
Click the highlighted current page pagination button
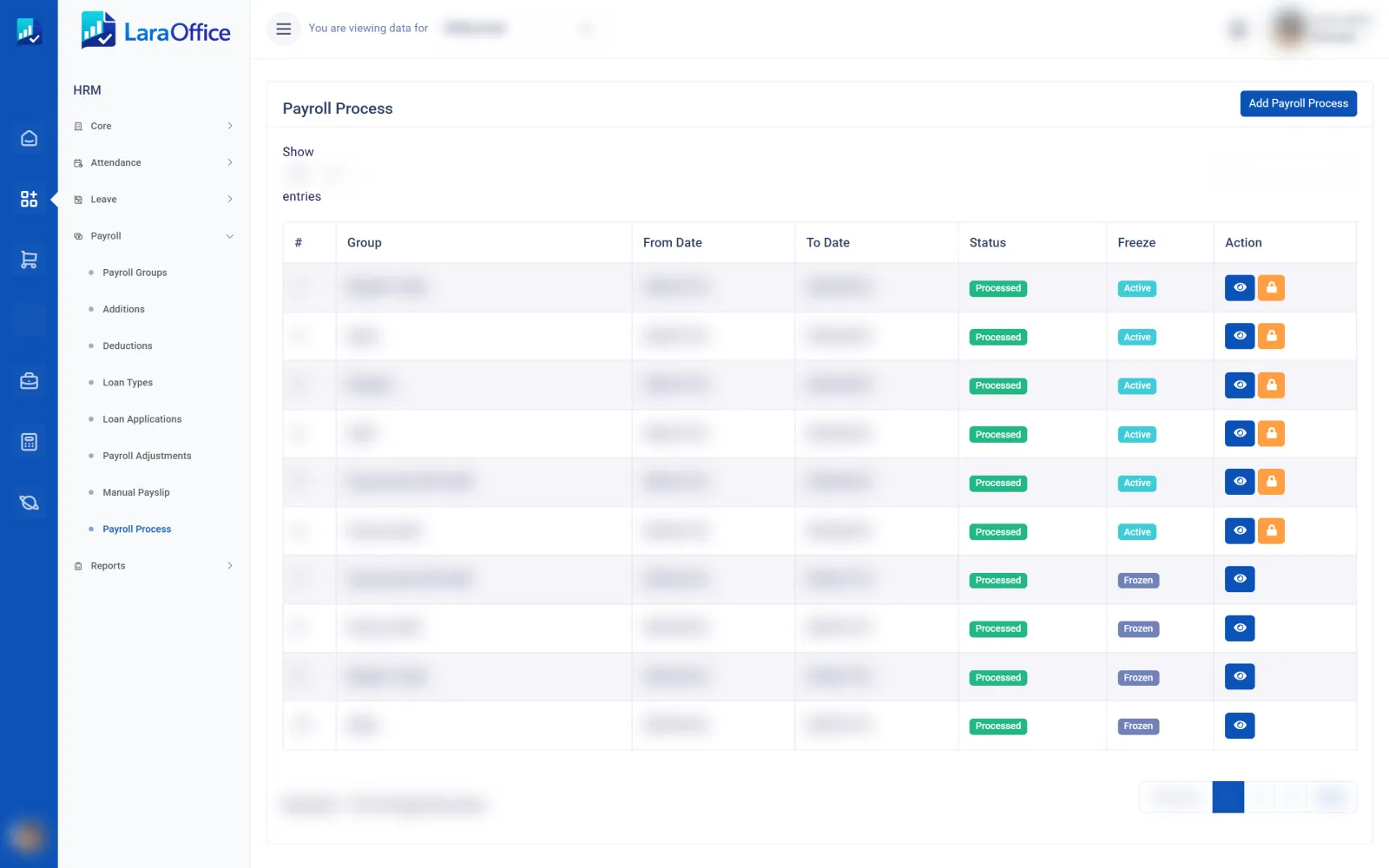(1228, 797)
